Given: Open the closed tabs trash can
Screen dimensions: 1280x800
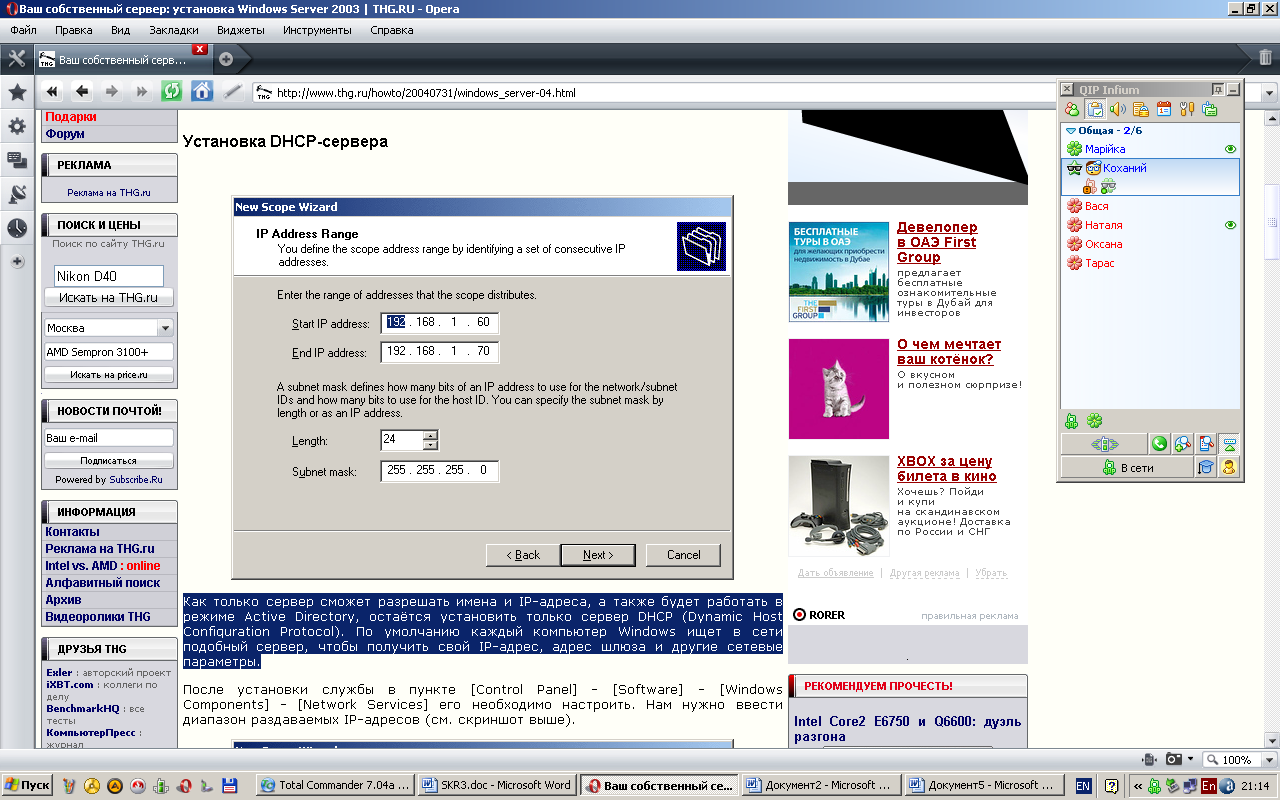Looking at the screenshot, I should [1265, 58].
